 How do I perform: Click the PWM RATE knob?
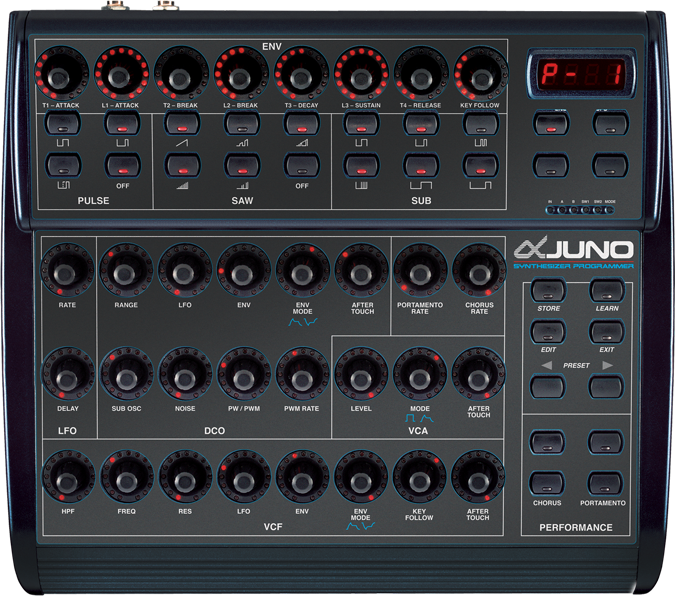coord(302,374)
